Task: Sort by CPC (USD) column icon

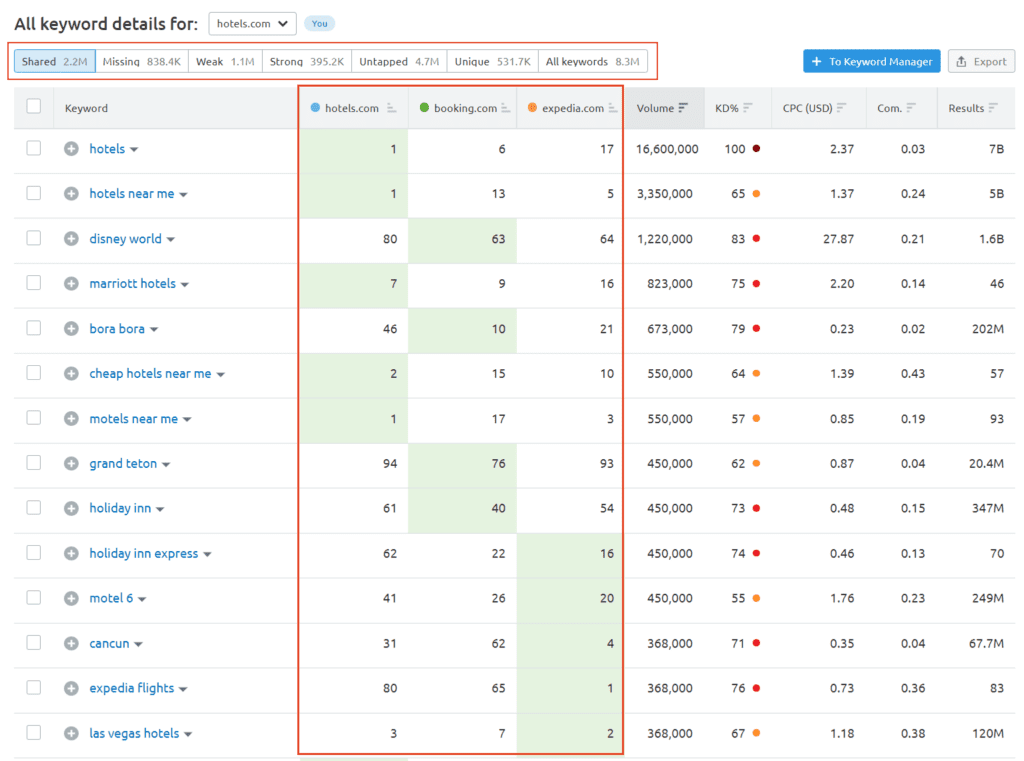Action: click(841, 108)
